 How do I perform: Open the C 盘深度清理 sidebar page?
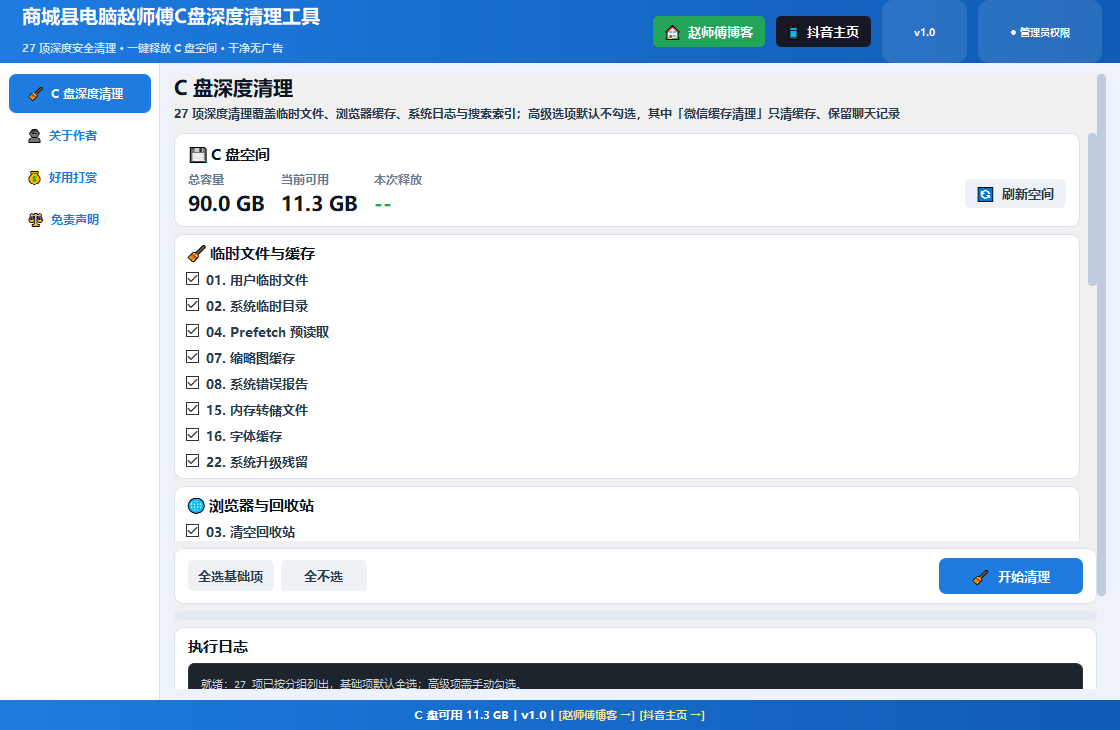(x=80, y=94)
